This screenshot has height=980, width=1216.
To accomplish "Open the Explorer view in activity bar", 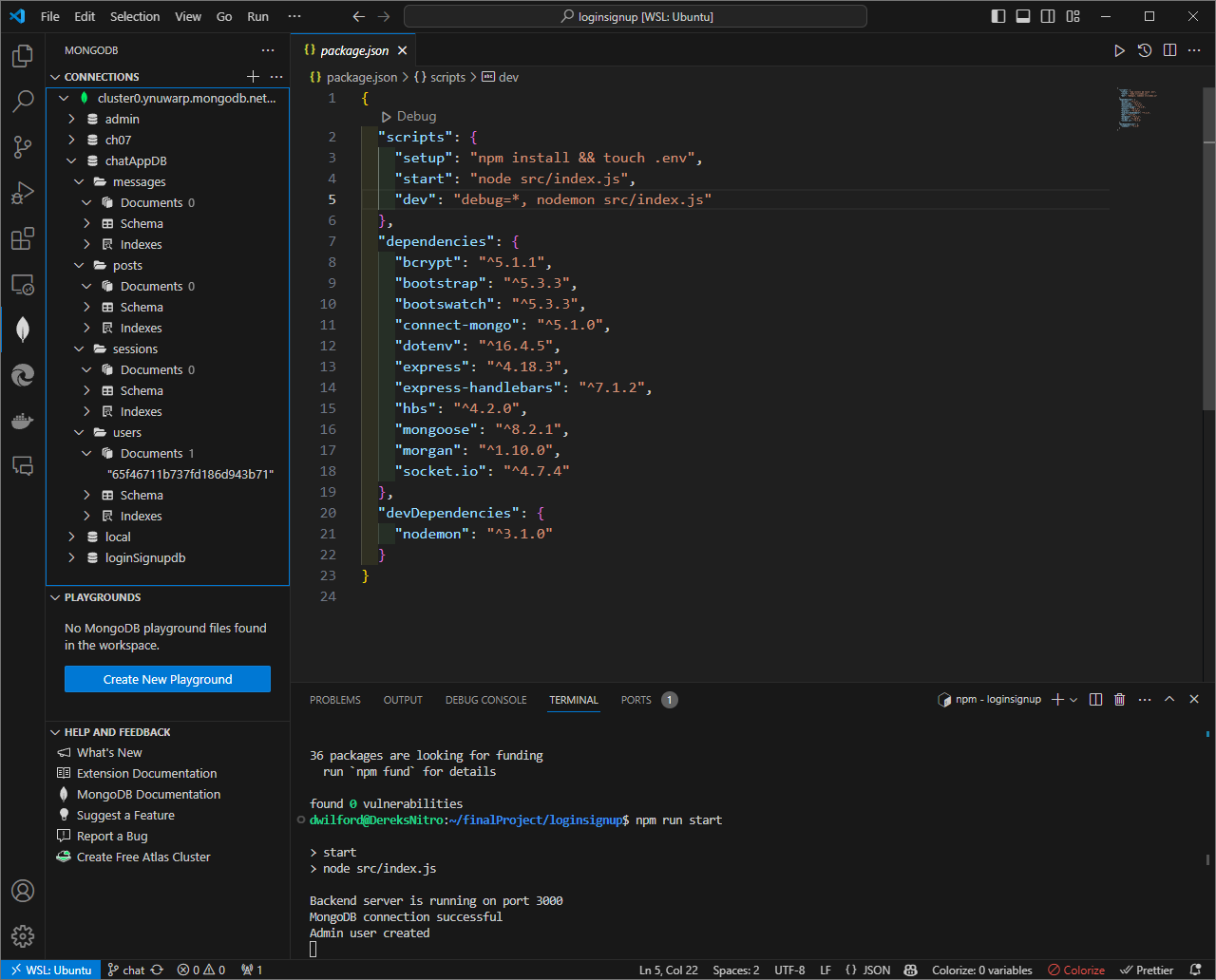I will (x=23, y=56).
